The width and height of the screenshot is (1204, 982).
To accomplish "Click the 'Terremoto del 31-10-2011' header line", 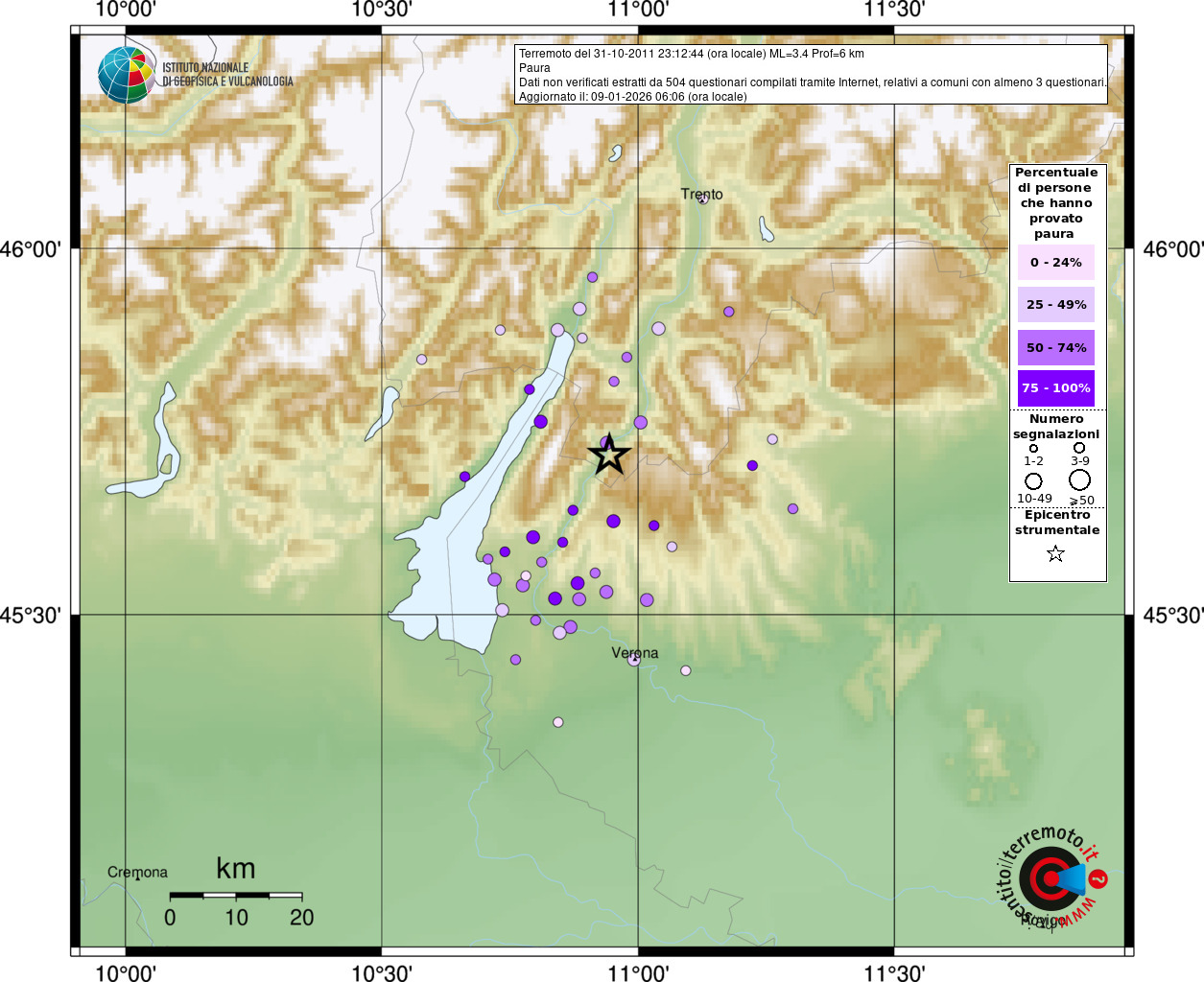I will (x=692, y=54).
